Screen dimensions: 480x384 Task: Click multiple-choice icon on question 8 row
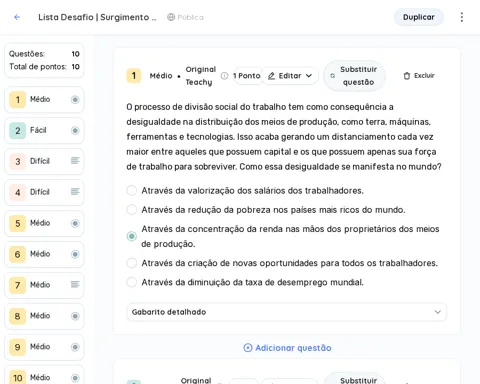[75, 316]
